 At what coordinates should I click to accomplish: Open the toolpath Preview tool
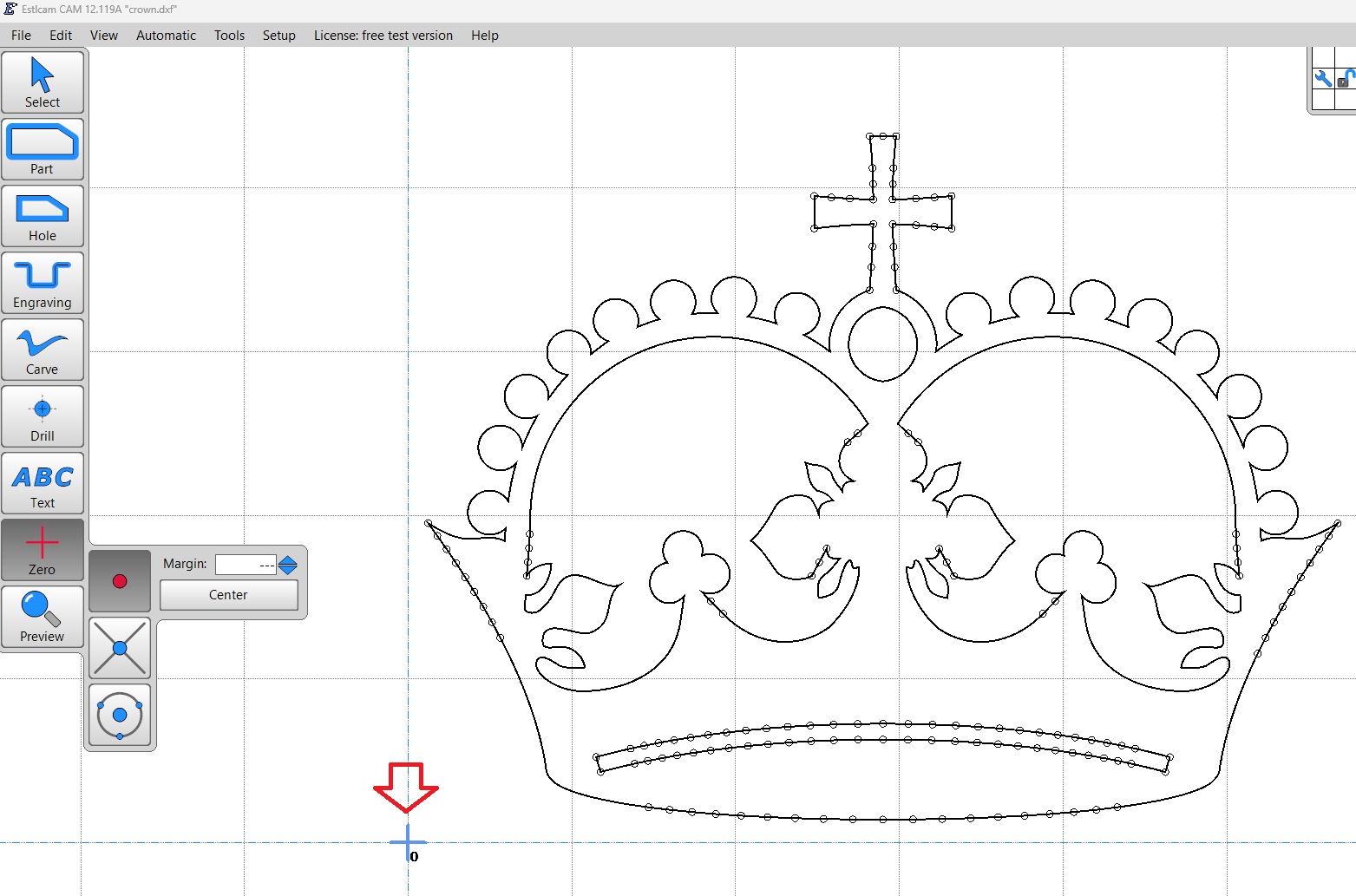(43, 617)
